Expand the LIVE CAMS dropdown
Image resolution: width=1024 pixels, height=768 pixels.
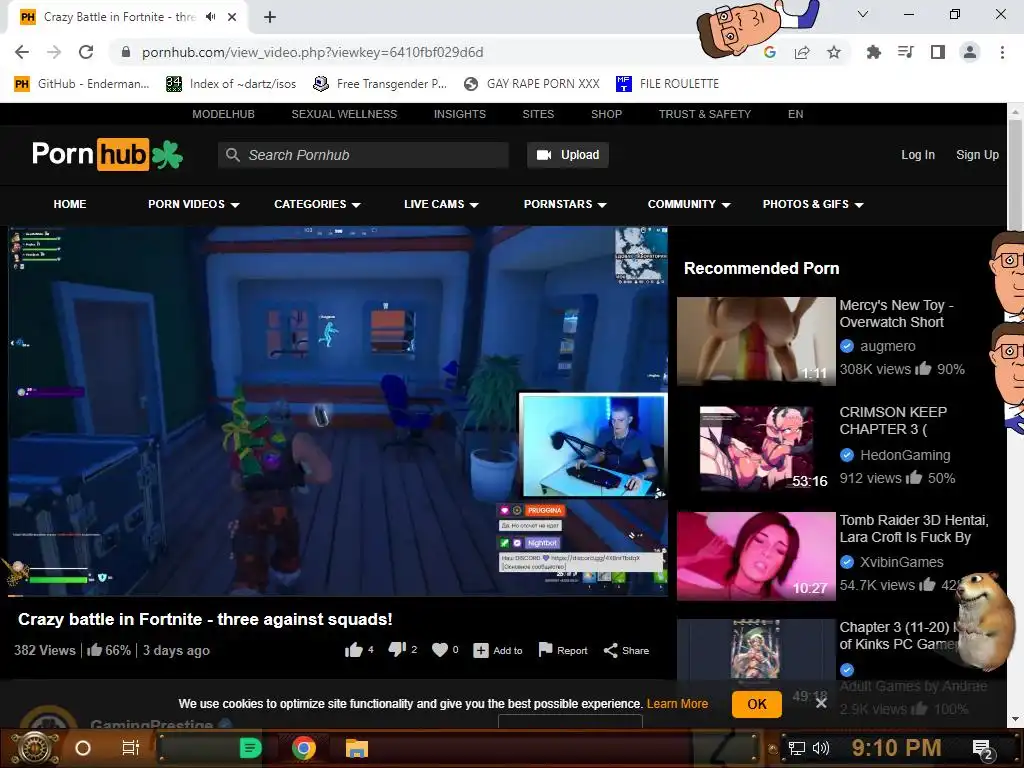[441, 204]
